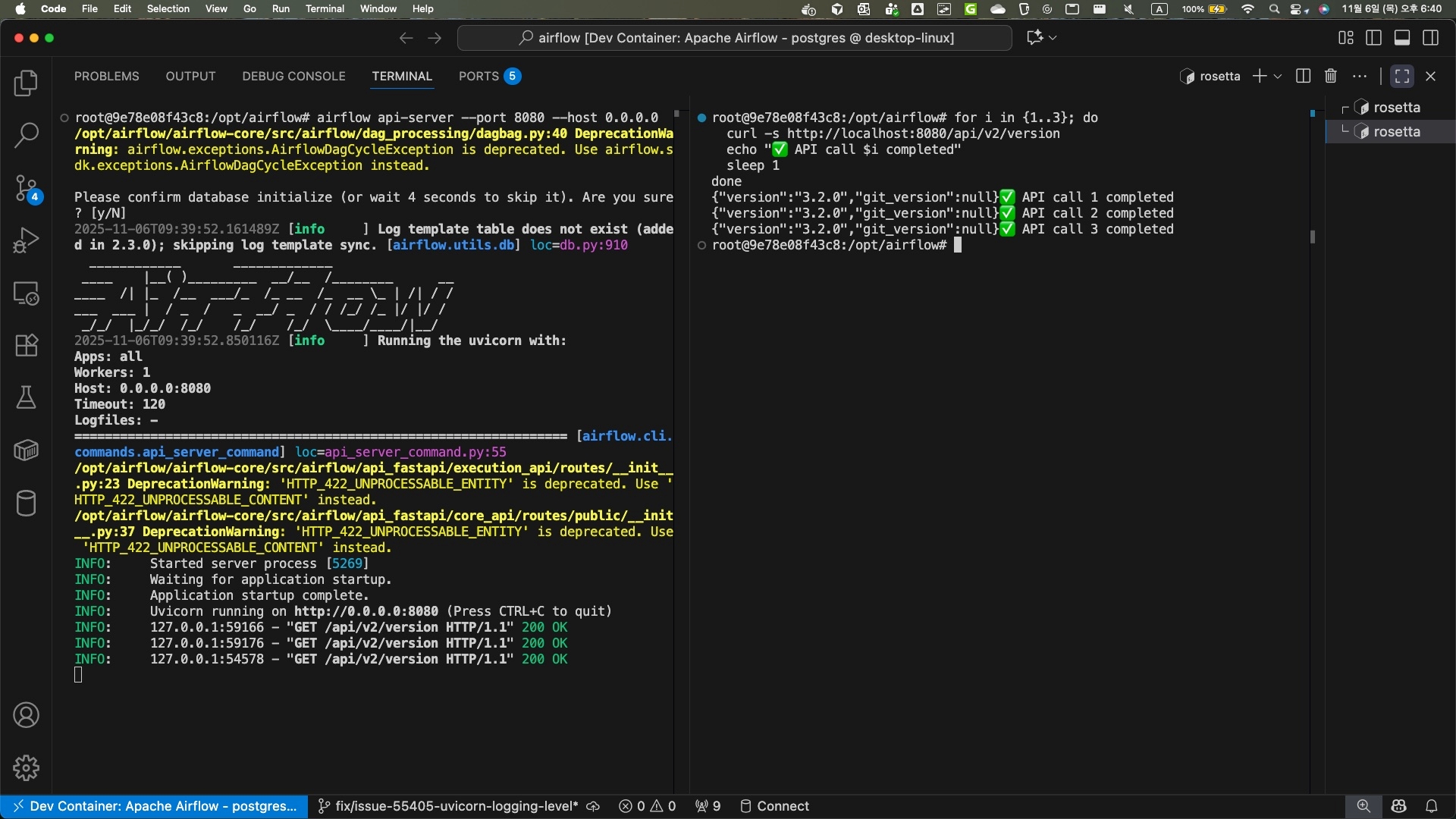The image size is (1456, 819).
Task: Expand the Copilot chat dropdown in title bar
Action: tap(1053, 38)
